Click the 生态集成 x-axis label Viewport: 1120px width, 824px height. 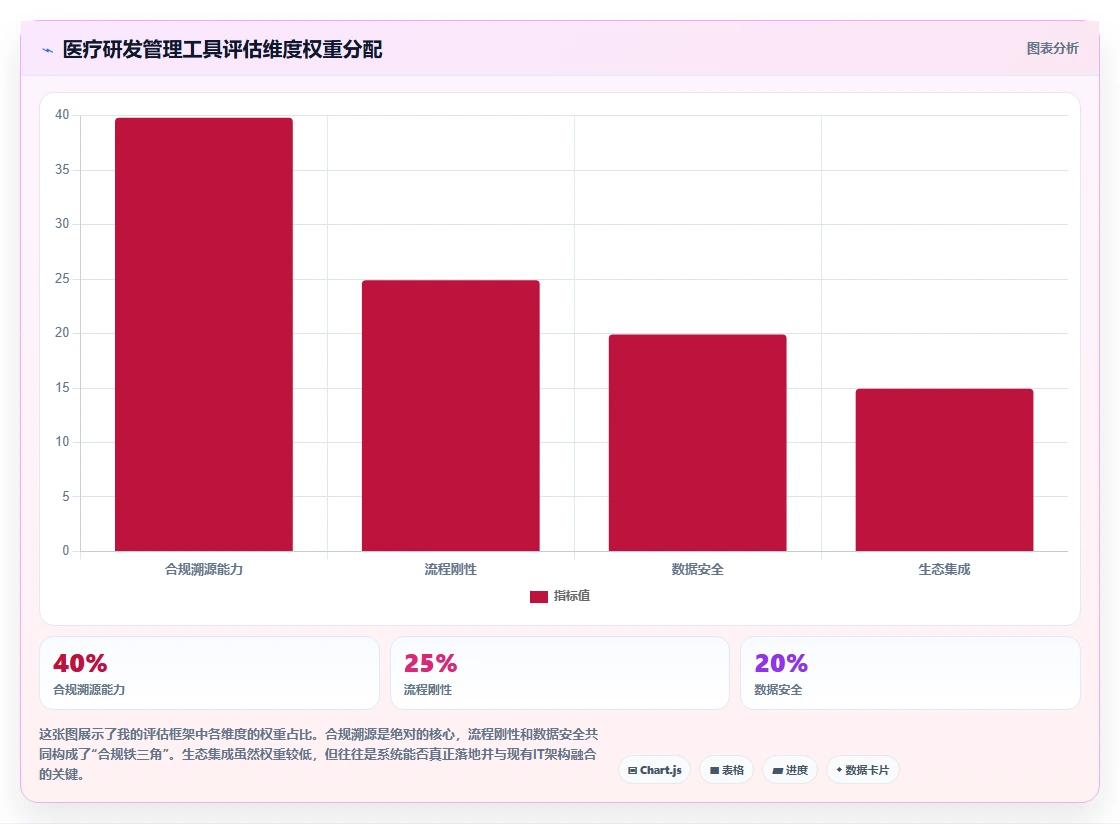click(x=944, y=569)
